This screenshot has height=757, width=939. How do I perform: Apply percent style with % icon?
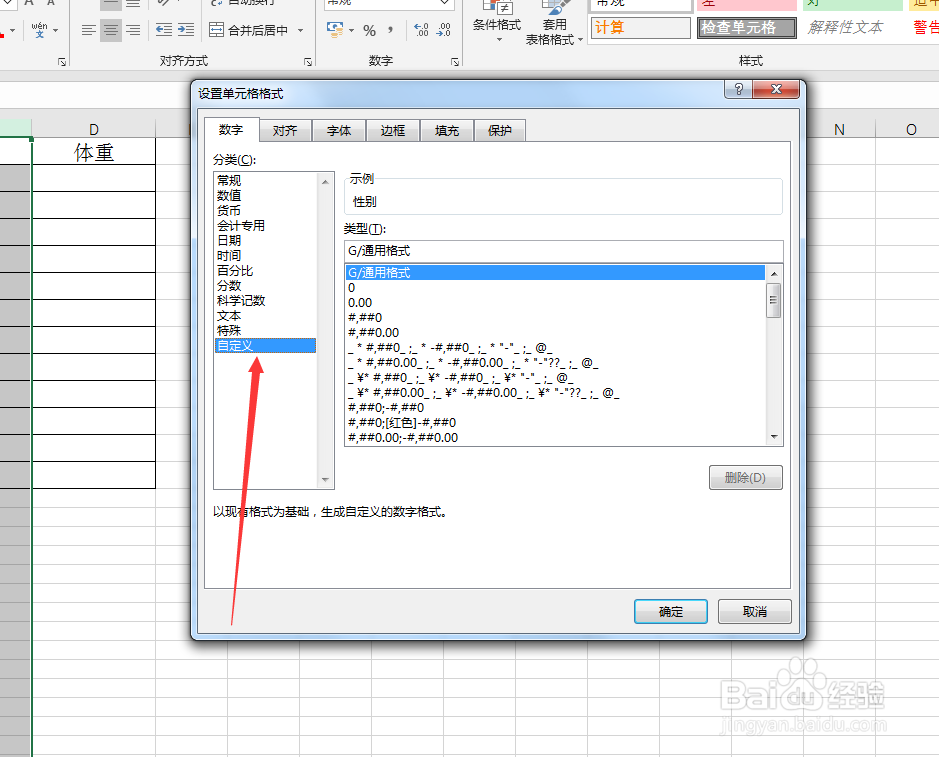369,30
